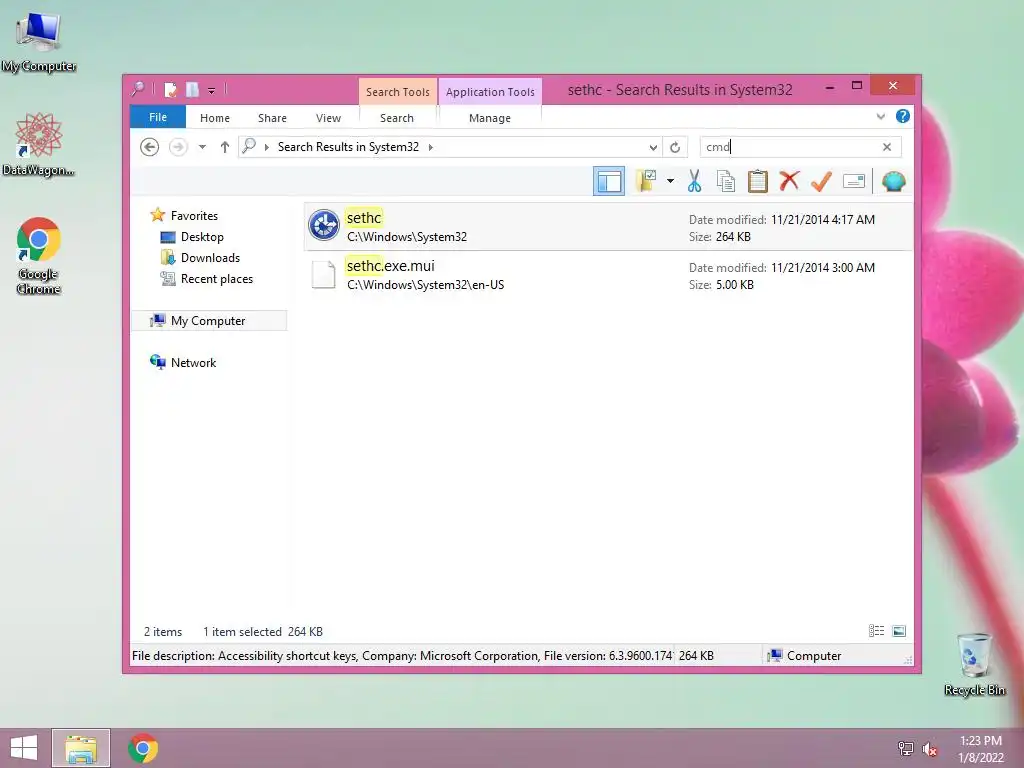Viewport: 1024px width, 768px height.
Task: Open Help with the question mark icon
Action: pos(903,116)
